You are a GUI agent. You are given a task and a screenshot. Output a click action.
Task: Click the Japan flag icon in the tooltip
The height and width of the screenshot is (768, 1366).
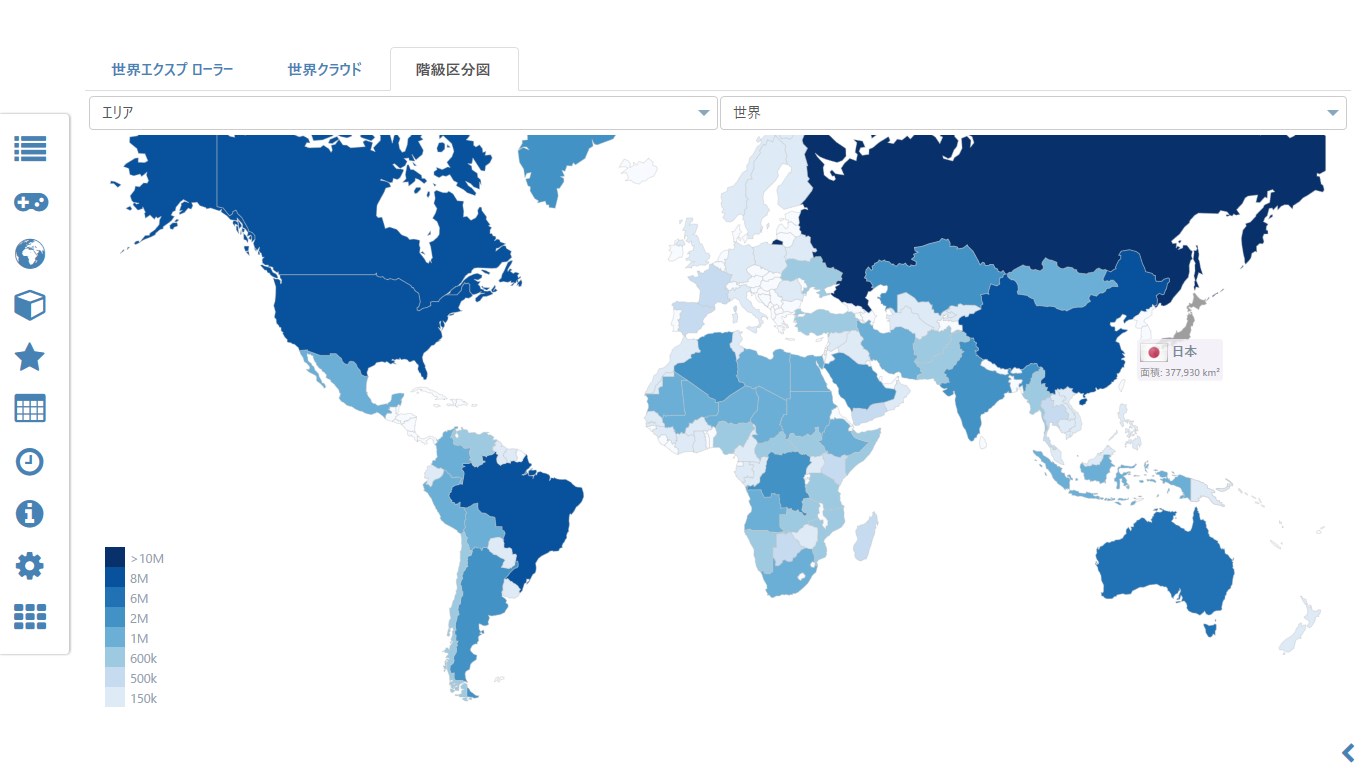coord(1154,351)
